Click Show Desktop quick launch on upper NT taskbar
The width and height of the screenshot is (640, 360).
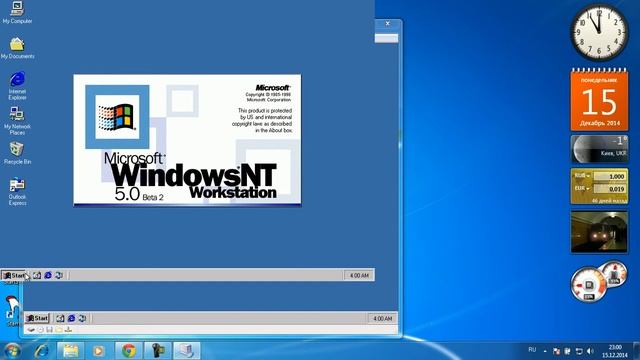coord(37,276)
